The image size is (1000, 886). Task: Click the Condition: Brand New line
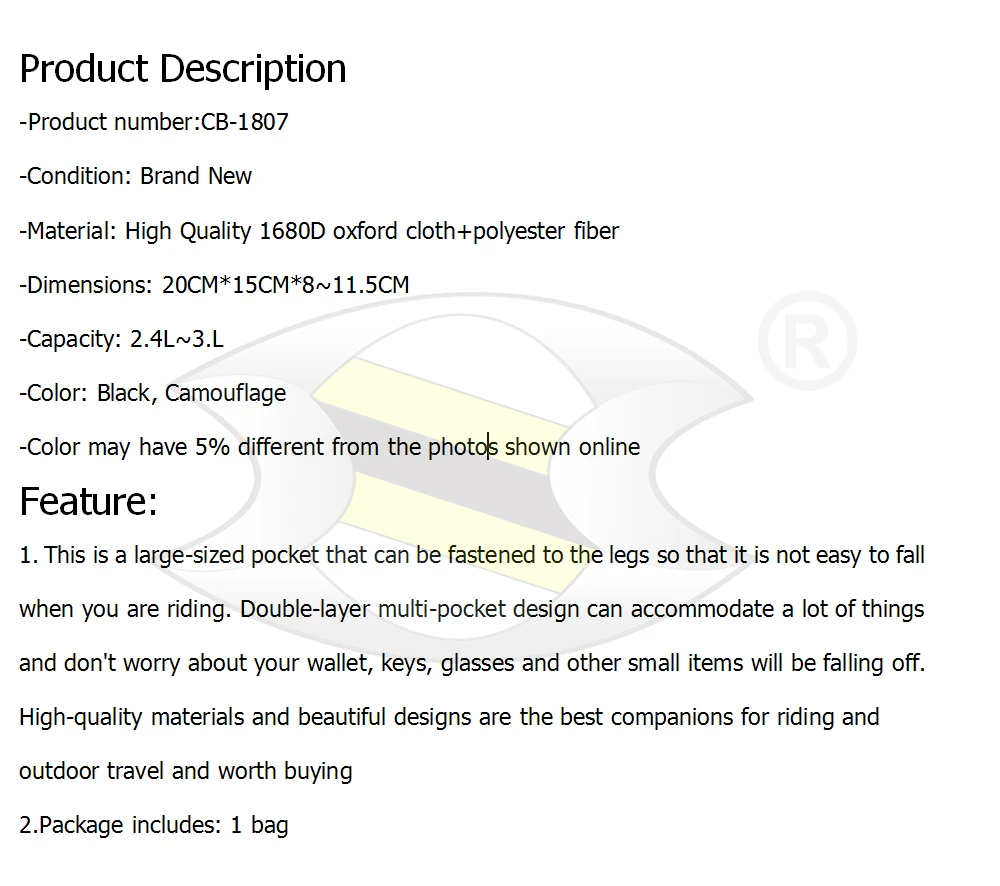point(135,176)
